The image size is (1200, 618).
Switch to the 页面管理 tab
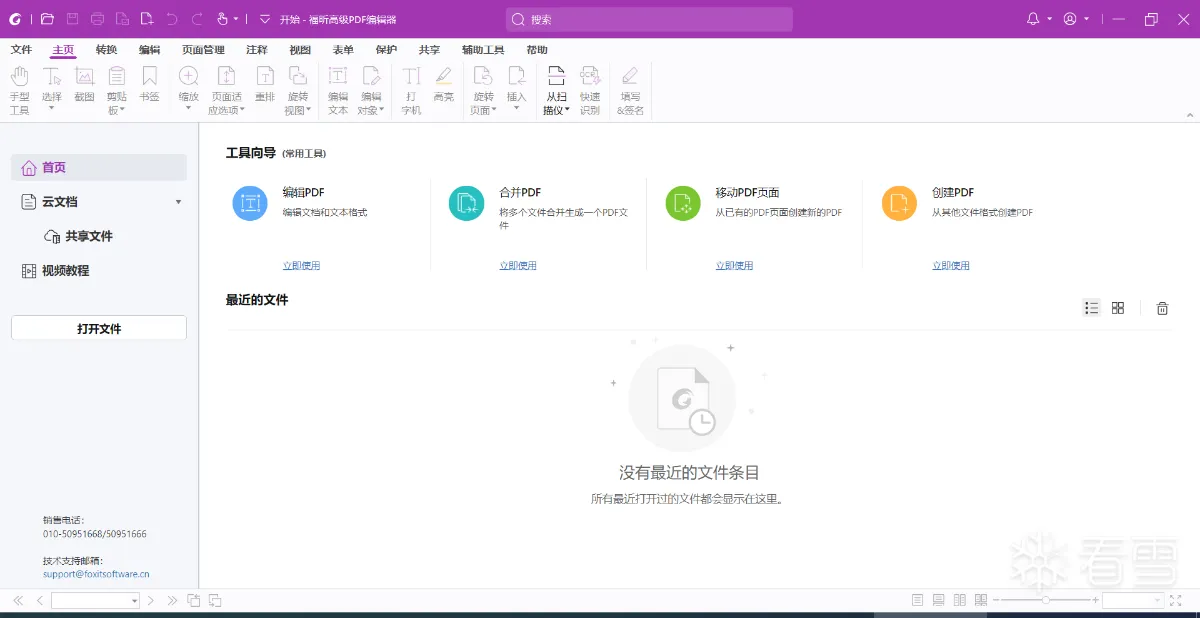pos(203,50)
